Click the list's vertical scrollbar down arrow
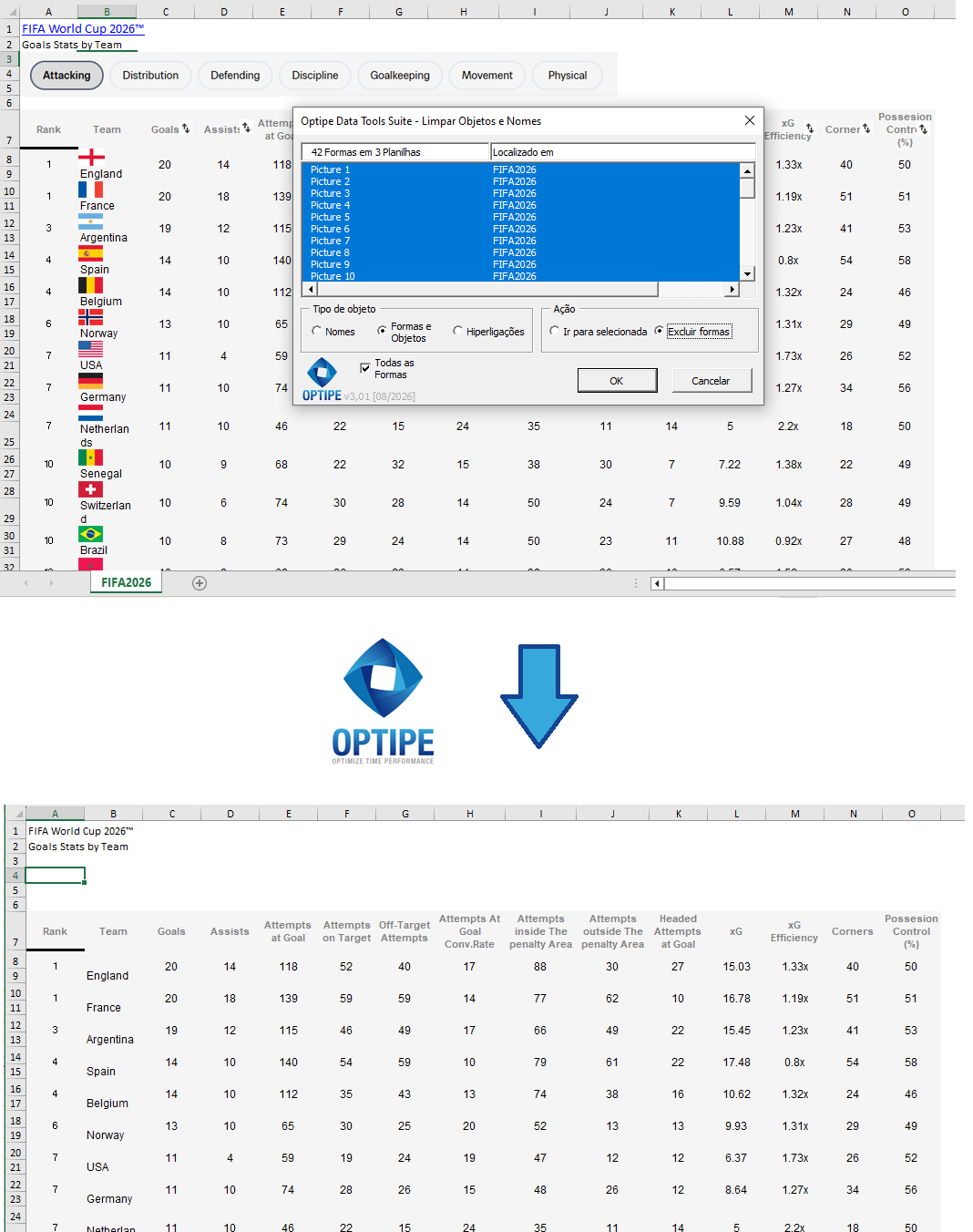Screen dimensions: 973x1232 click(x=747, y=274)
